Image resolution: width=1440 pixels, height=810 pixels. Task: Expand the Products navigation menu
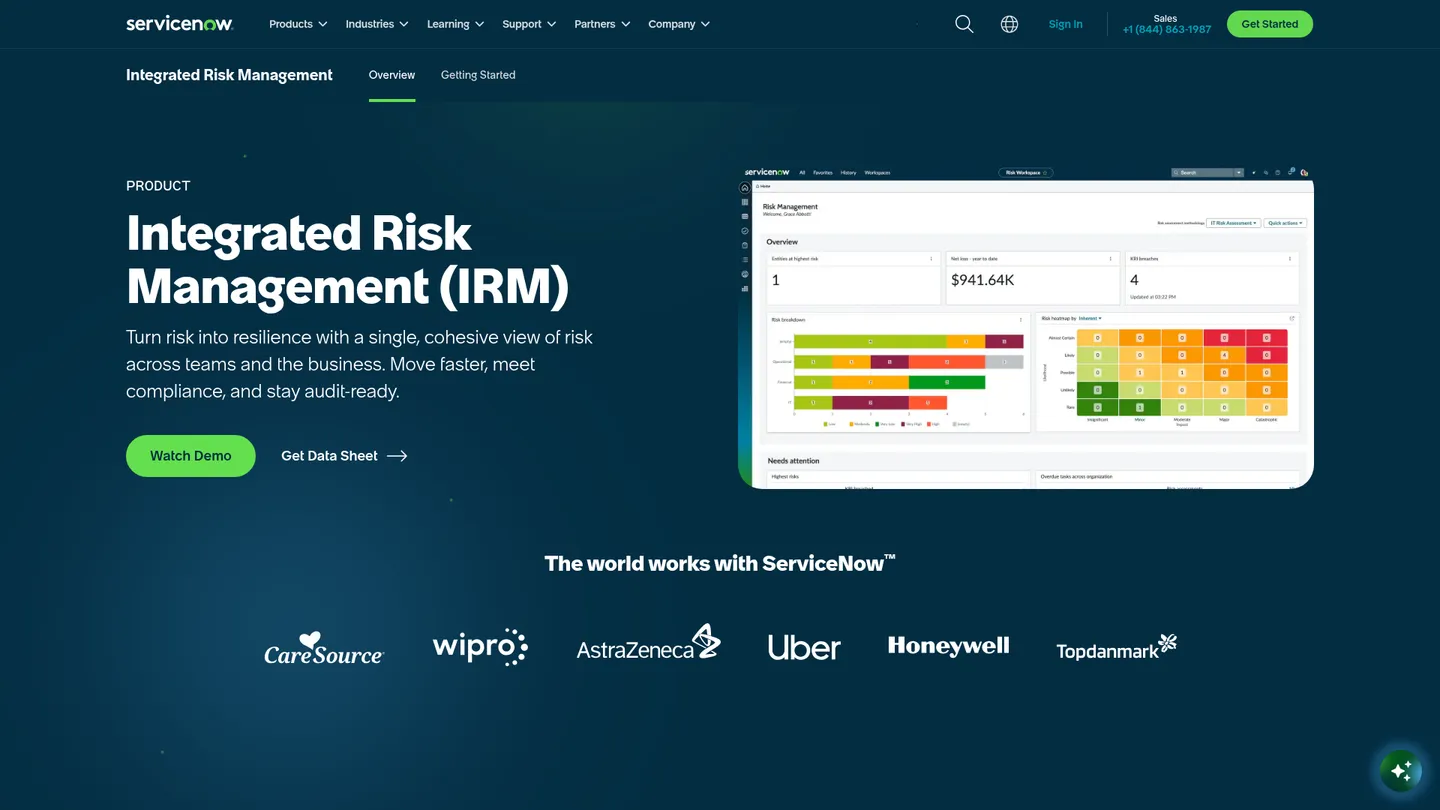click(298, 24)
